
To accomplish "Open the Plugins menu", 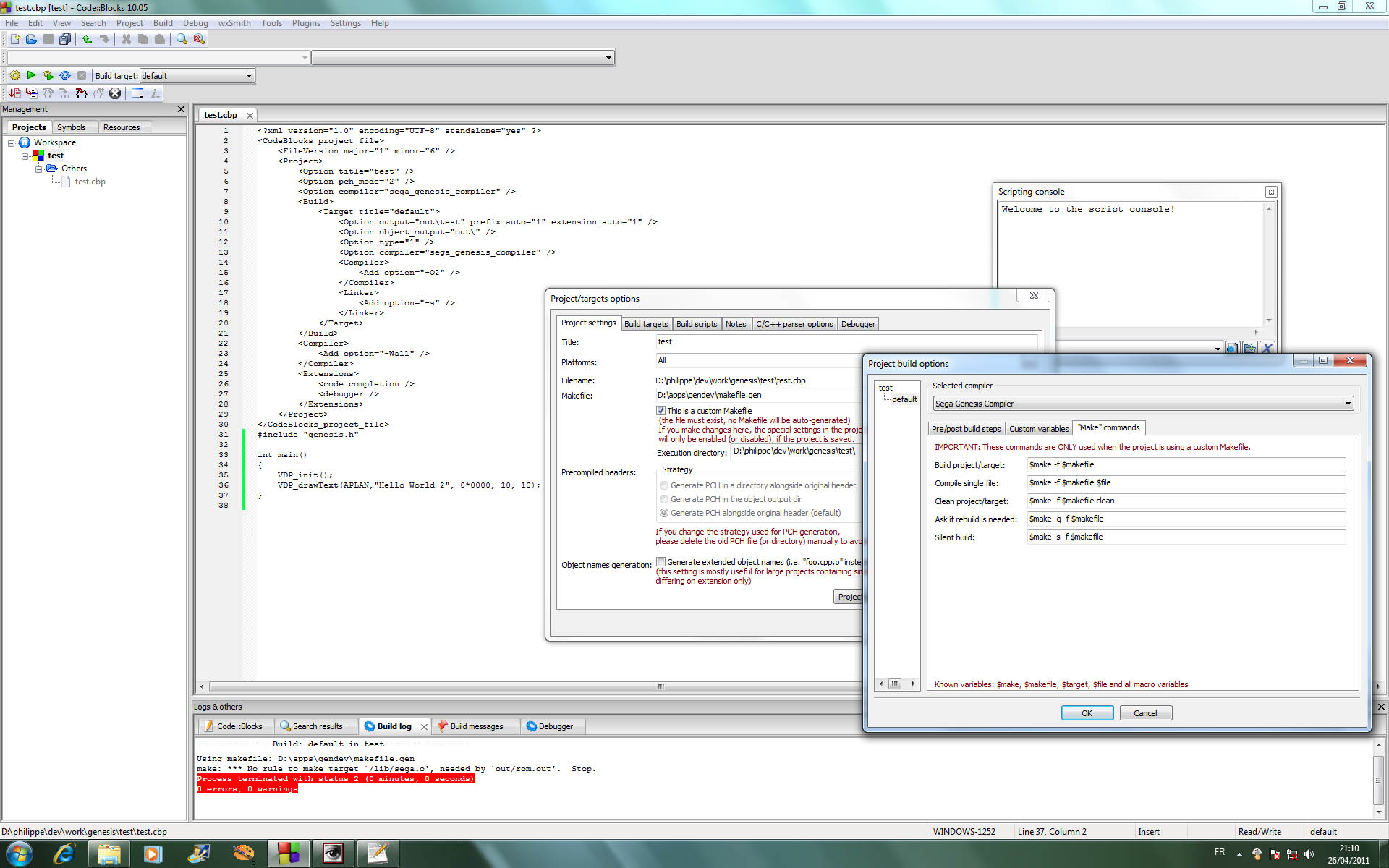I will pos(305,23).
